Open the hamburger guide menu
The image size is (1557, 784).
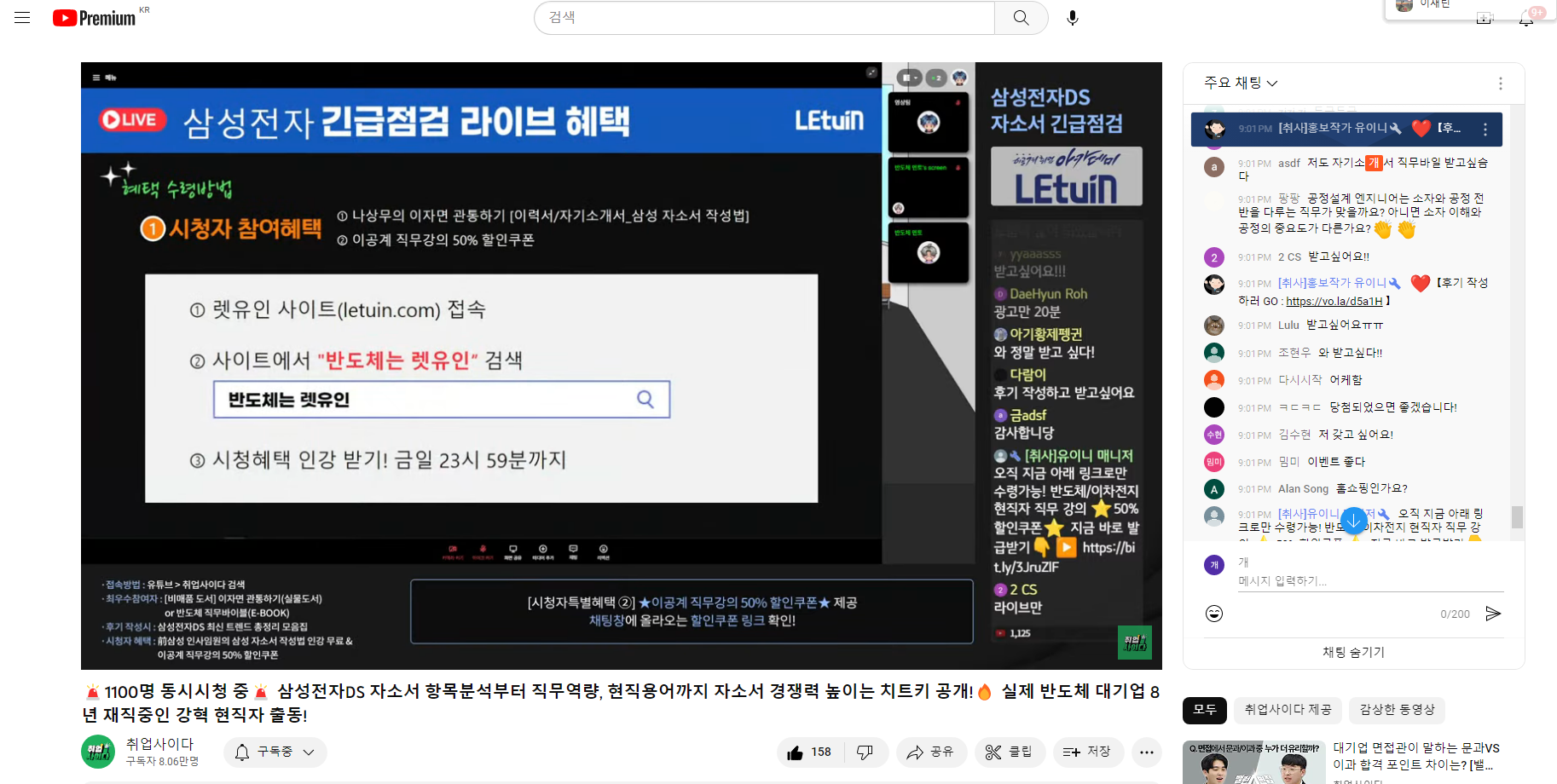(22, 18)
